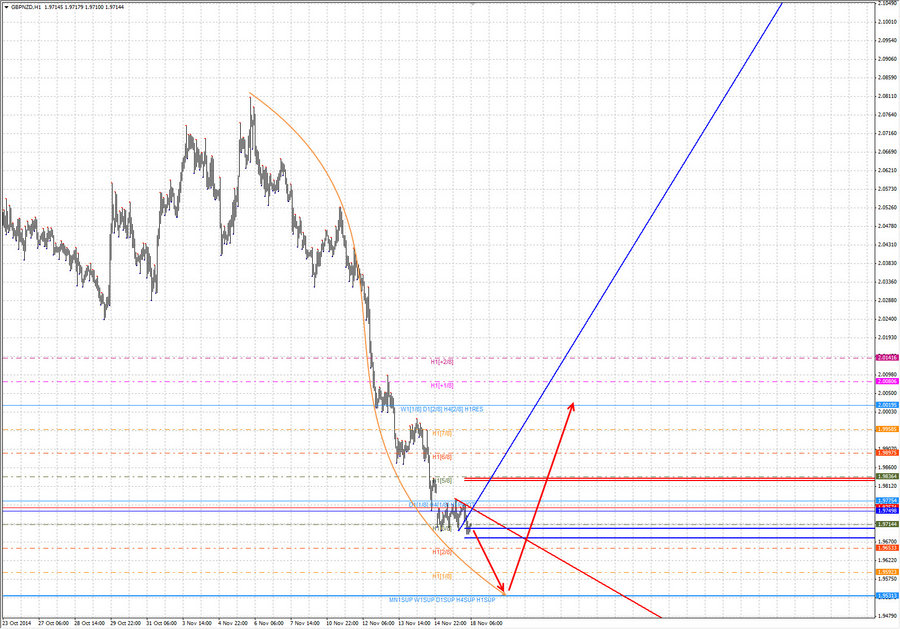The width and height of the screenshot is (900, 629).
Task: Click the red-orange 1.96533 price tag
Action: pyautogui.click(x=887, y=548)
